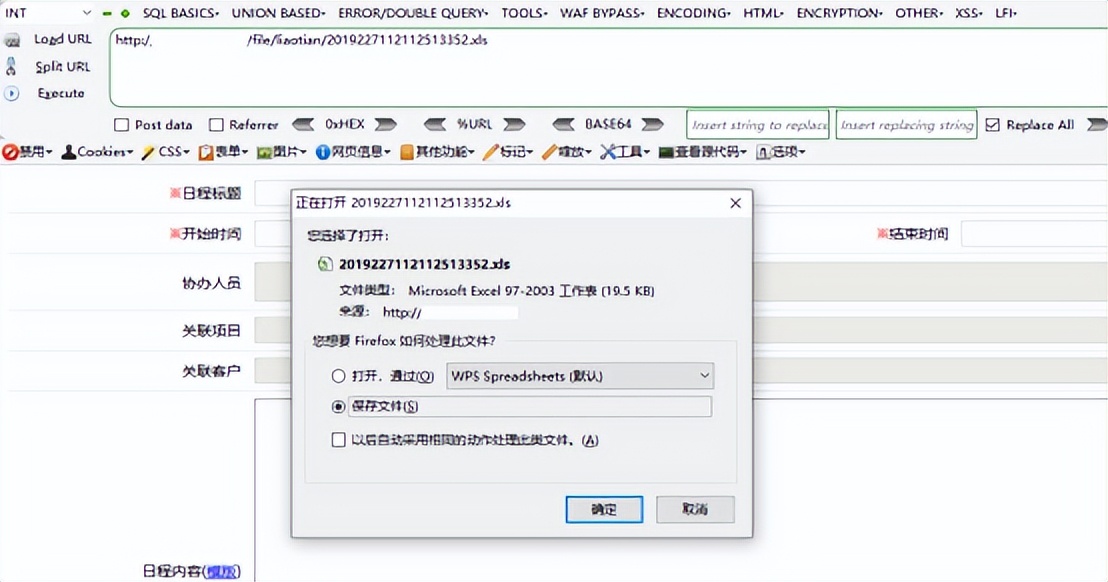The image size is (1108, 582).
Task: Click the Execute label
Action: [x=61, y=93]
